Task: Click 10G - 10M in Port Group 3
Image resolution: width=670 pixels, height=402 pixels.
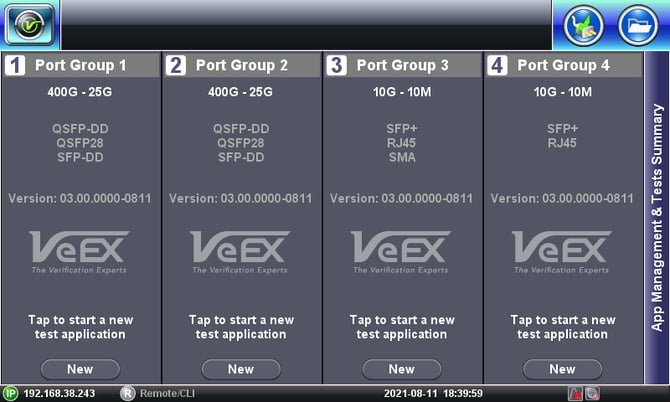Action: (402, 92)
